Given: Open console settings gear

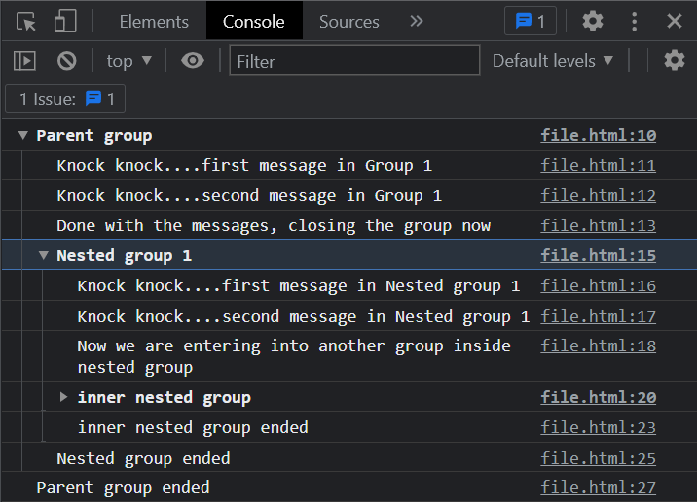Looking at the screenshot, I should tap(675, 61).
